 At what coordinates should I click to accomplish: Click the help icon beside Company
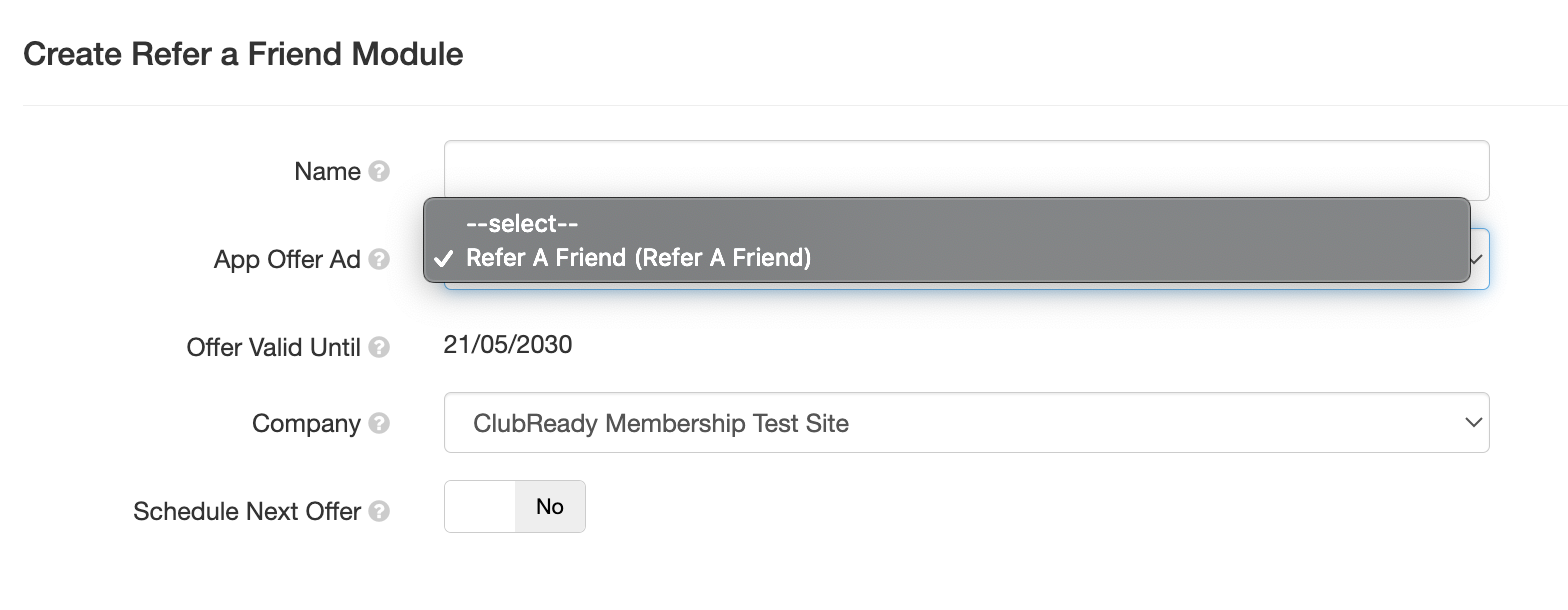pos(379,424)
